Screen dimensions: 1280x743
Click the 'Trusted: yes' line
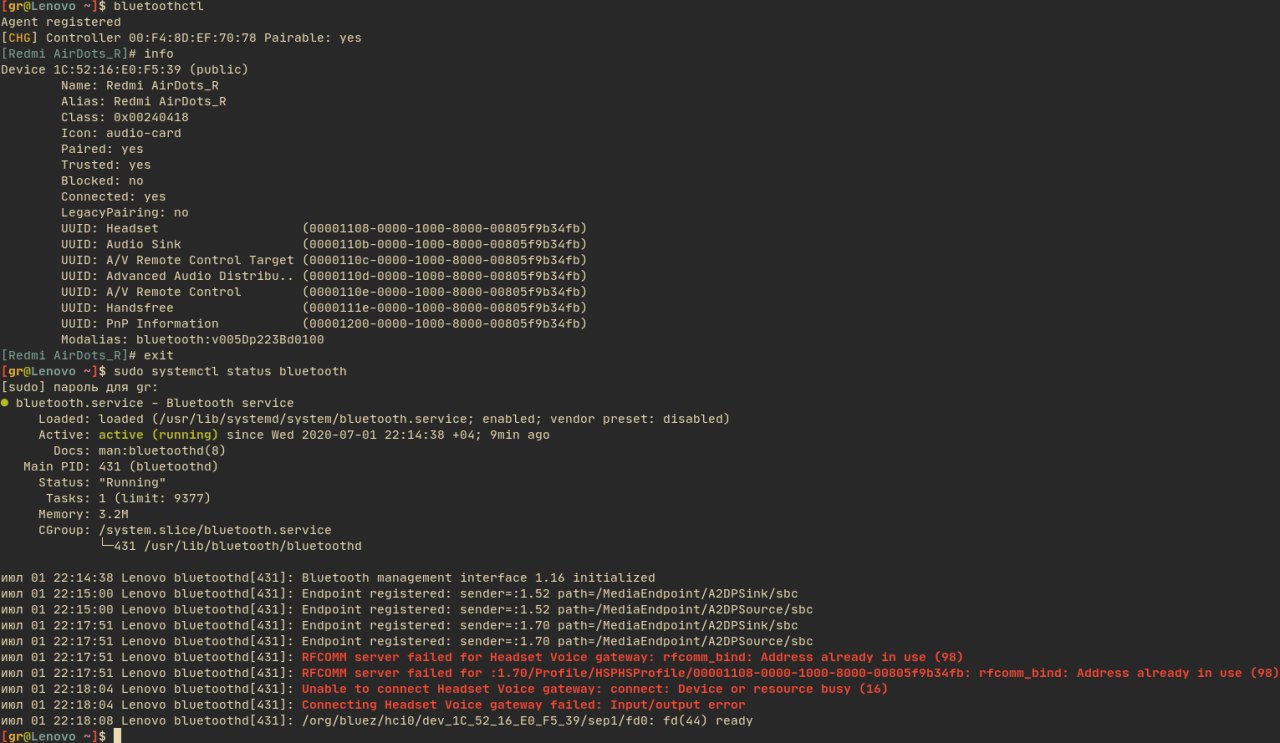106,165
